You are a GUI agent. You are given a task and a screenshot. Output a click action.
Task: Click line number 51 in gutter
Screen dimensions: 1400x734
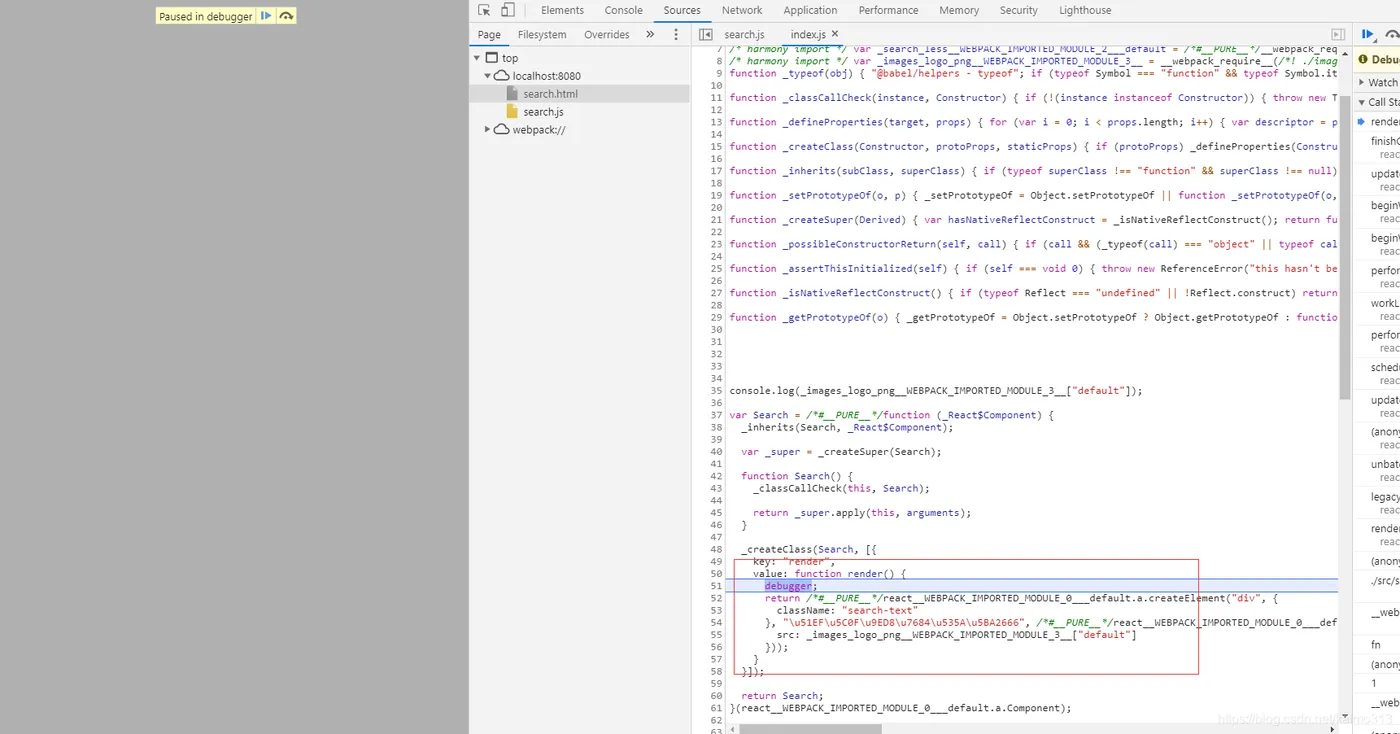click(716, 586)
